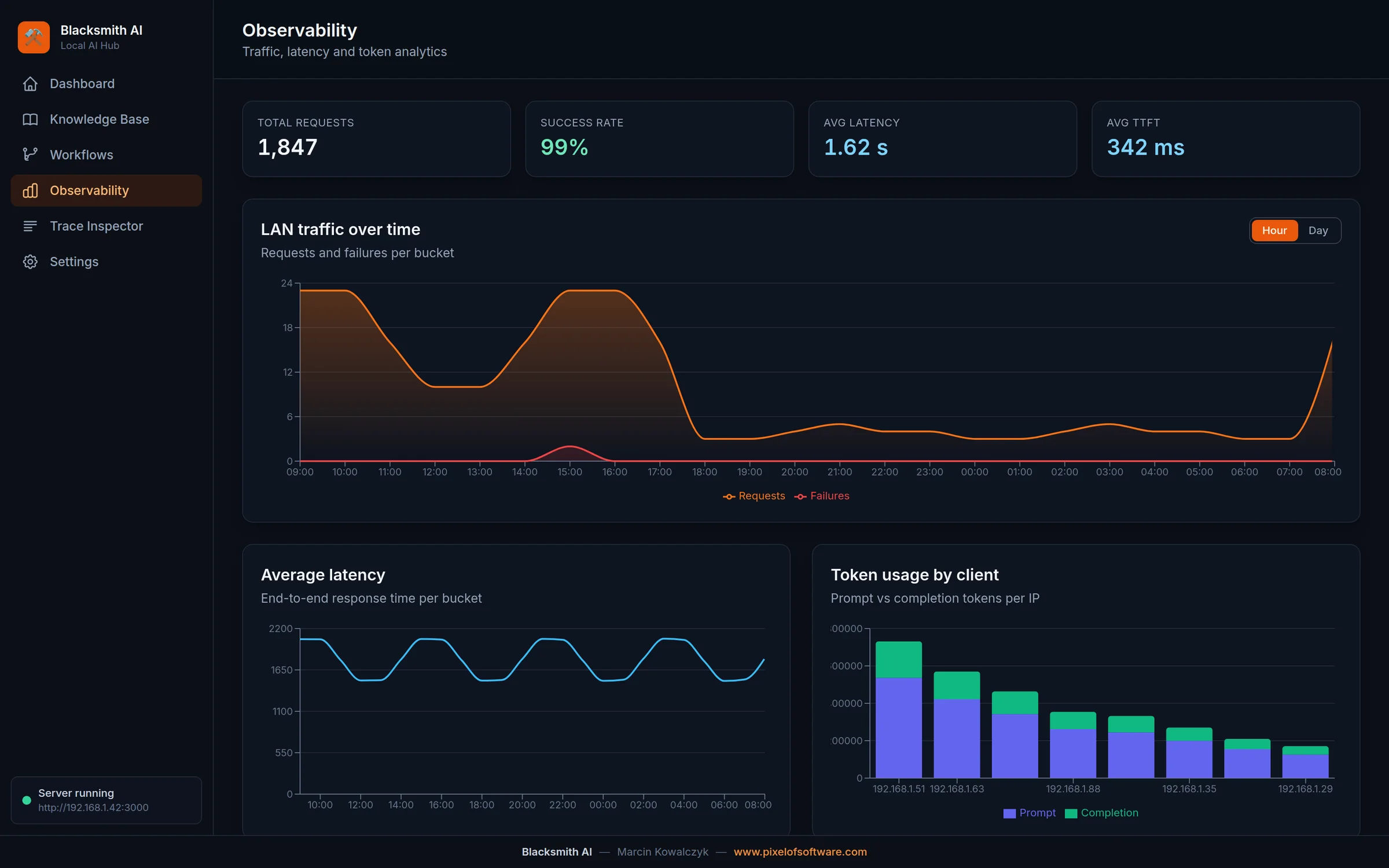Select the Hour bucket toggle
The width and height of the screenshot is (1389, 868).
tap(1274, 230)
